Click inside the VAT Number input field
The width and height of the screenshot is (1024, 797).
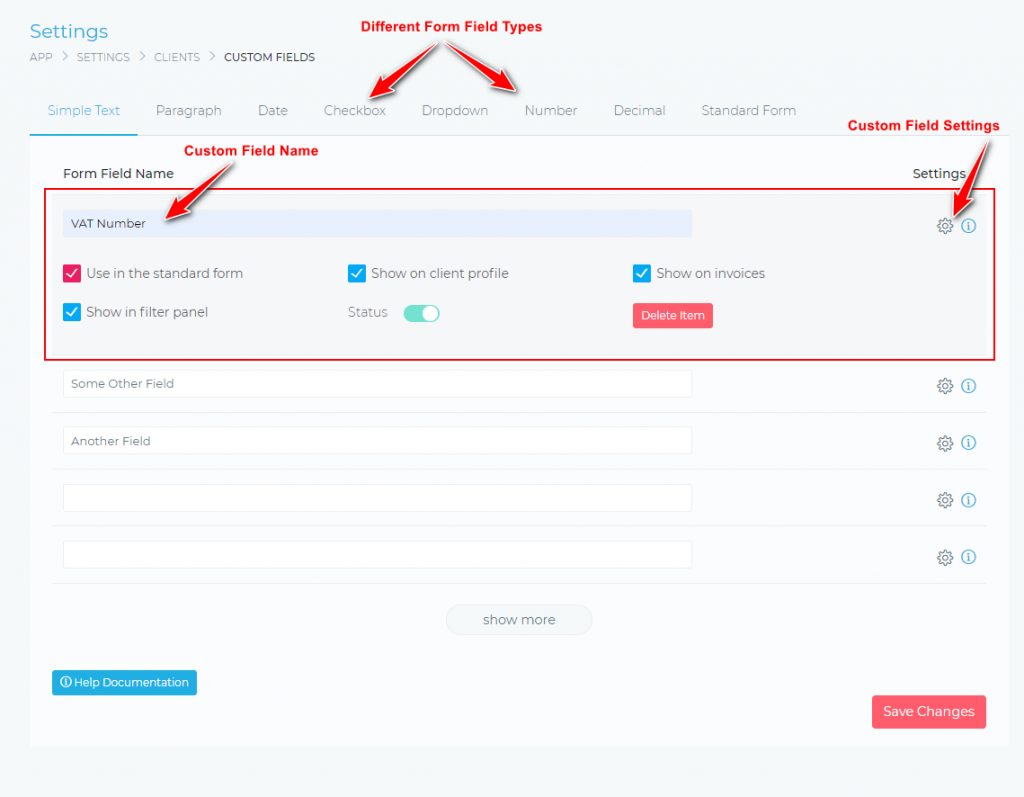pyautogui.click(x=376, y=223)
